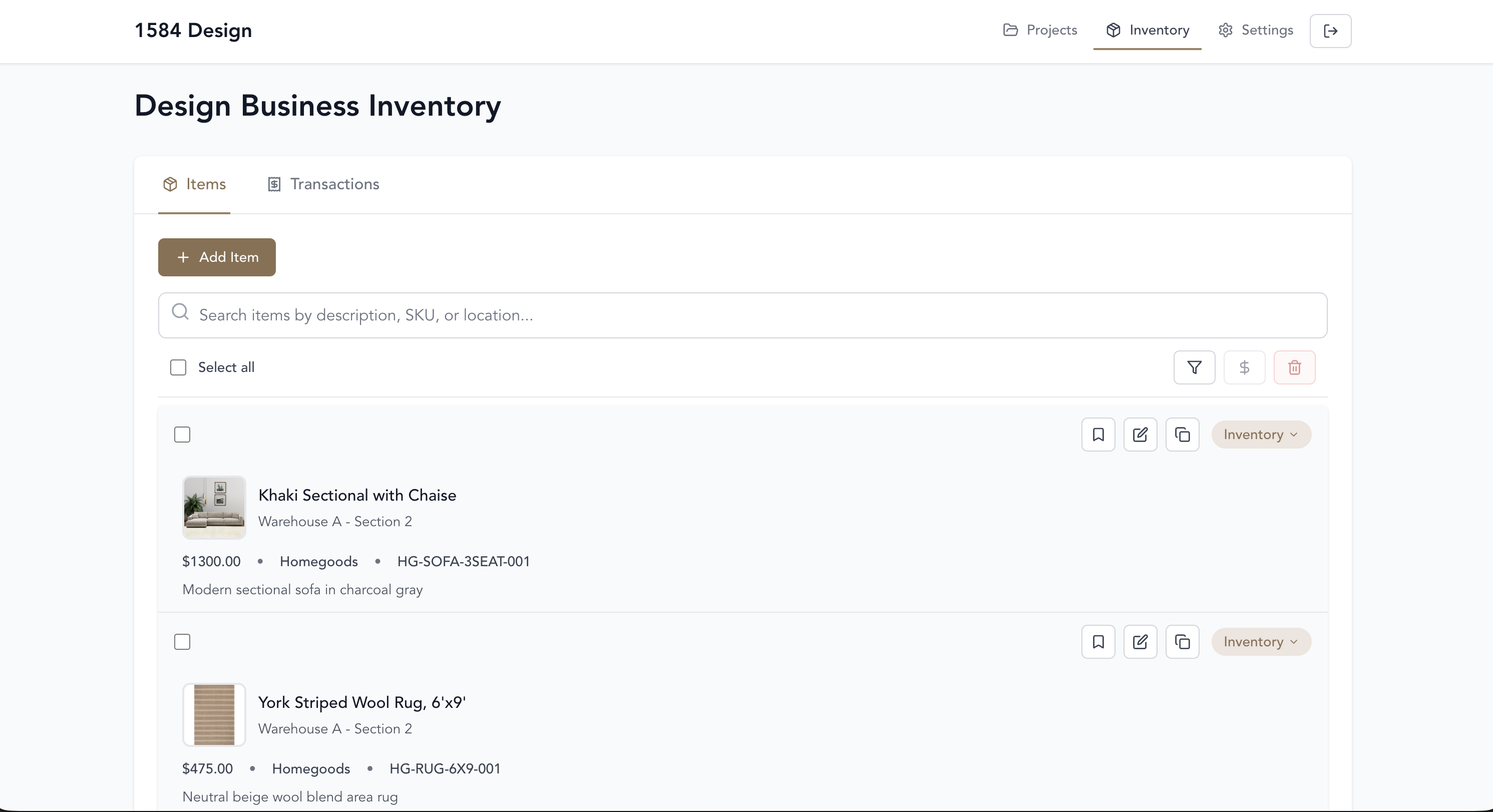Click the dollar pricing icon in the toolbar
The height and width of the screenshot is (812, 1493).
tap(1244, 367)
